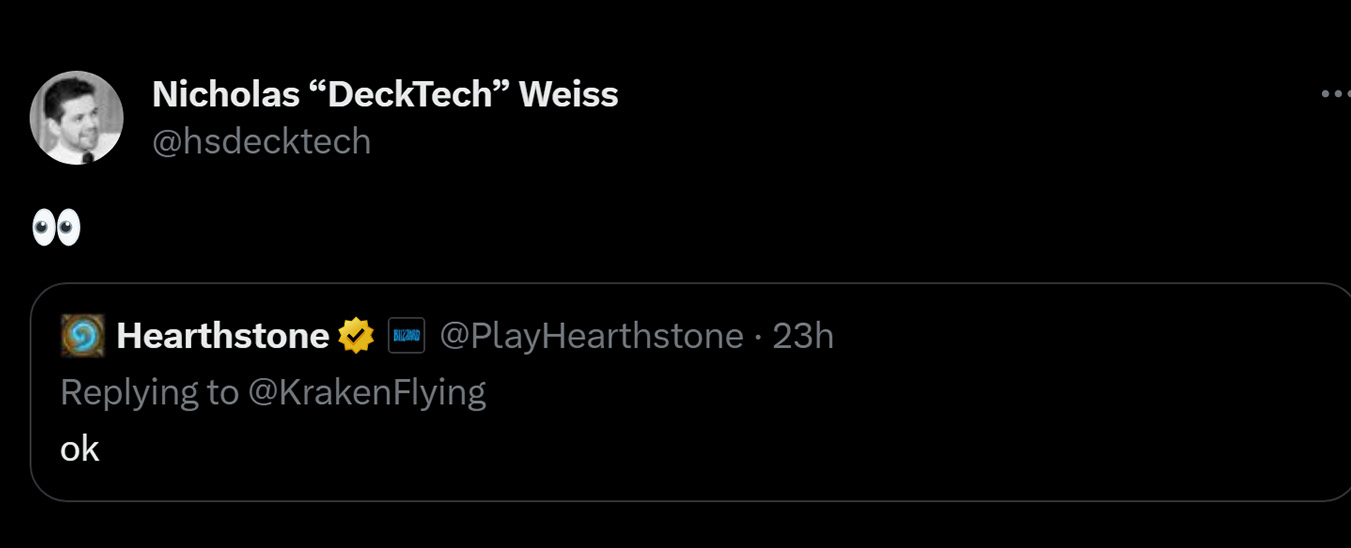This screenshot has height=548, width=1351.
Task: Click blank area beside @hsdecktech handle
Action: tap(700, 142)
